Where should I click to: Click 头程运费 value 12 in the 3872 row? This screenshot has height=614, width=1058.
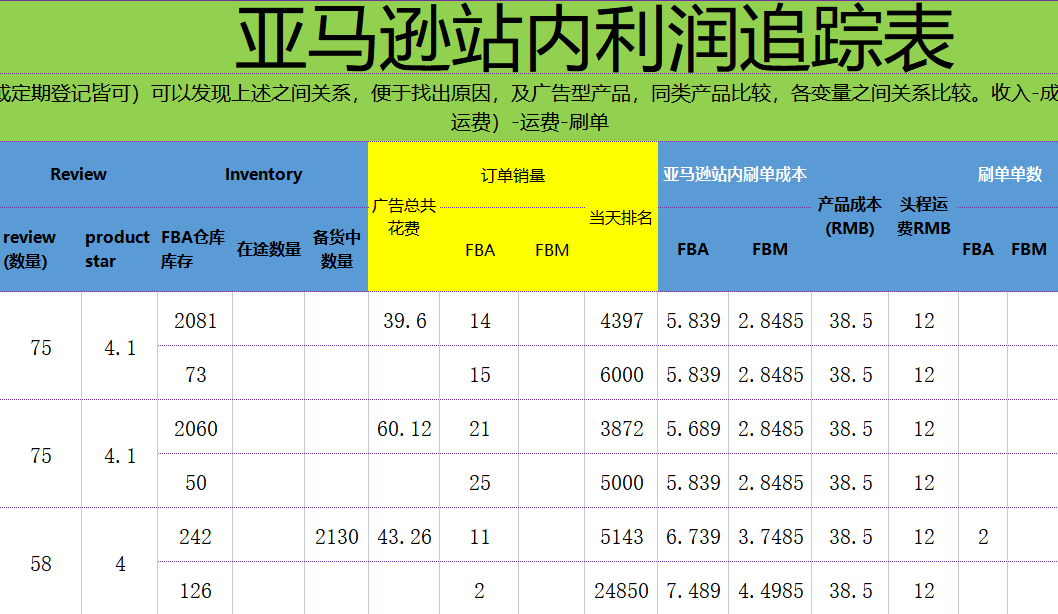point(924,428)
